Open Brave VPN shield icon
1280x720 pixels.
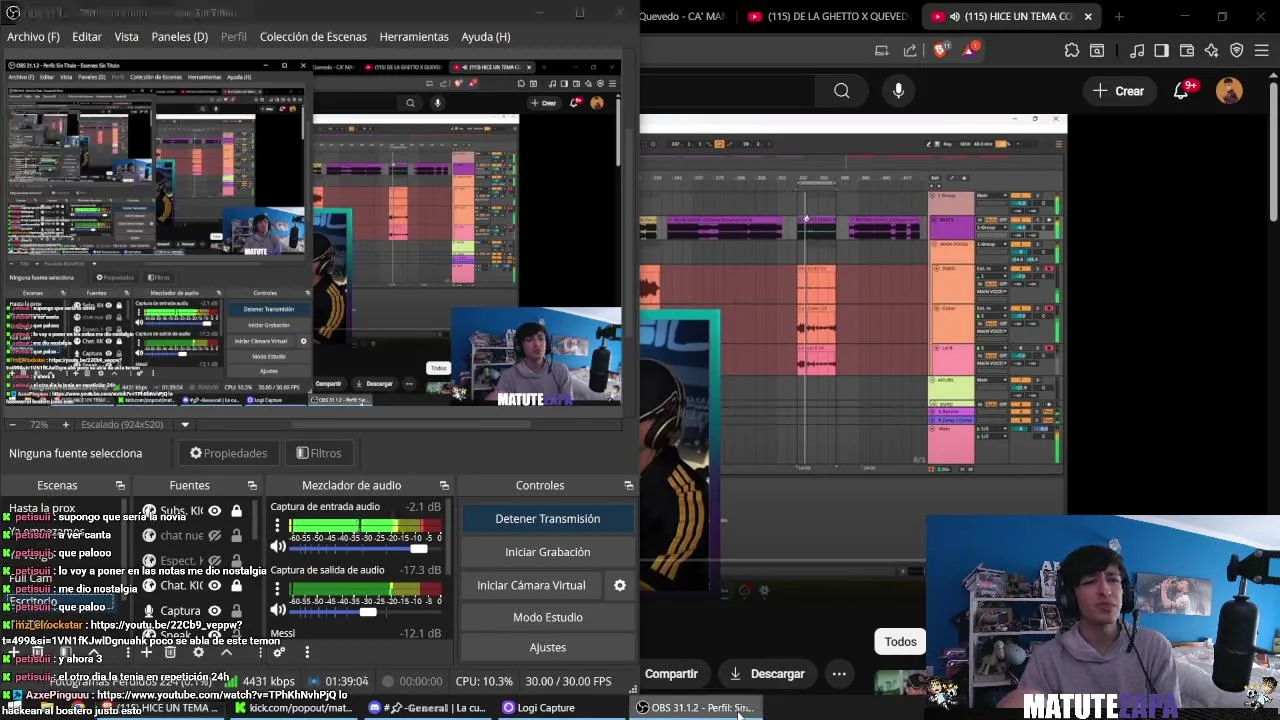coord(1237,50)
